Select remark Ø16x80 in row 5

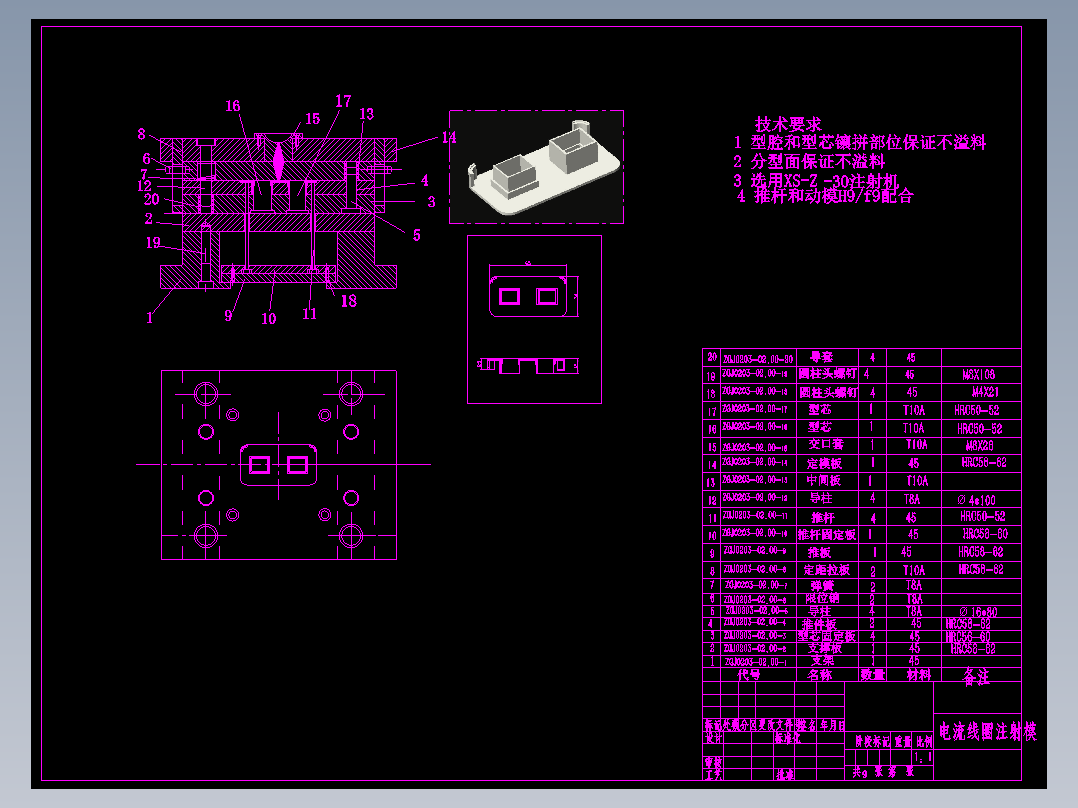tap(978, 611)
